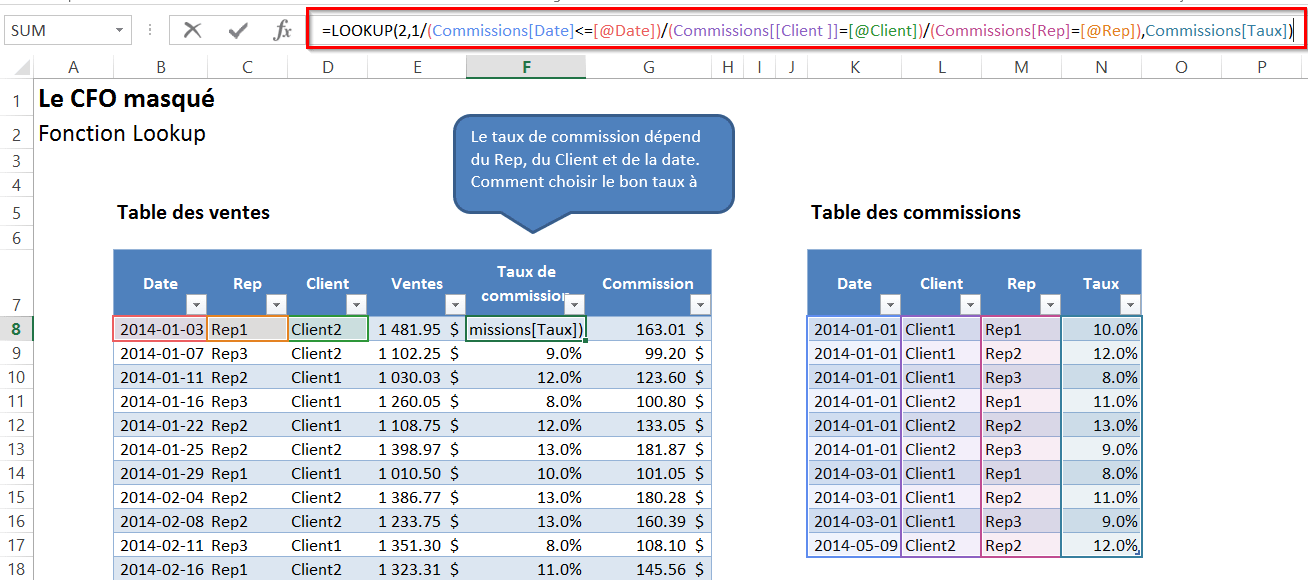Open the Rep filter in the sales table
1308x580 pixels.
pyautogui.click(x=276, y=305)
